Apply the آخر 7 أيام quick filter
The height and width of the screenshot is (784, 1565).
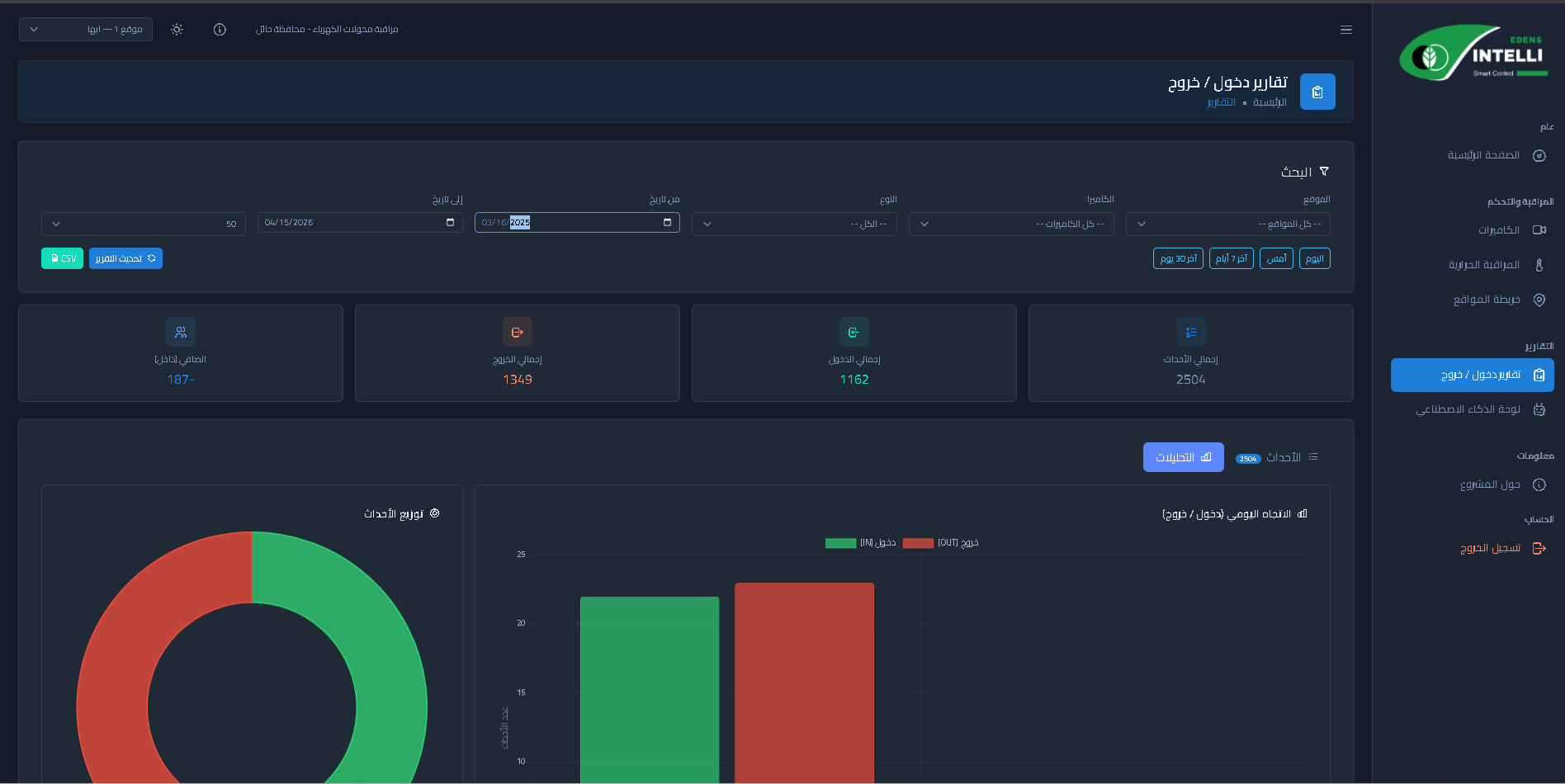point(1232,258)
